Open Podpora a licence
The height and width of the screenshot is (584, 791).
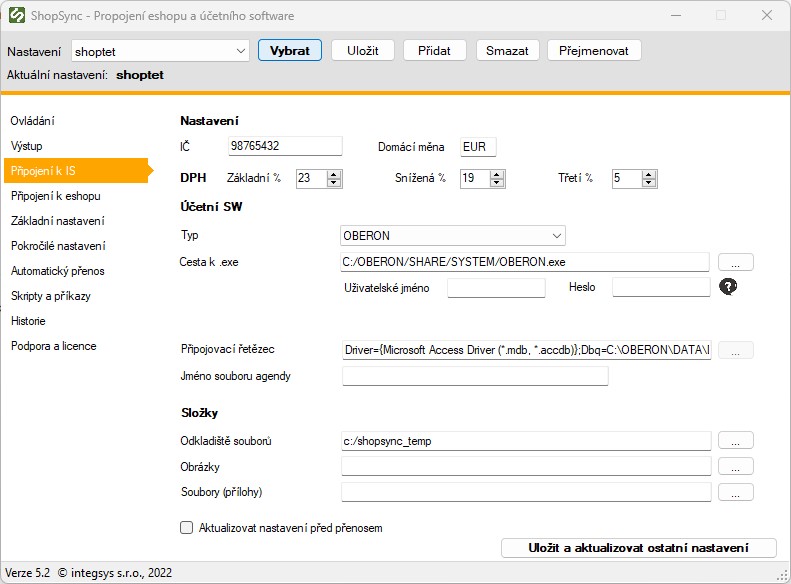click(x=53, y=346)
